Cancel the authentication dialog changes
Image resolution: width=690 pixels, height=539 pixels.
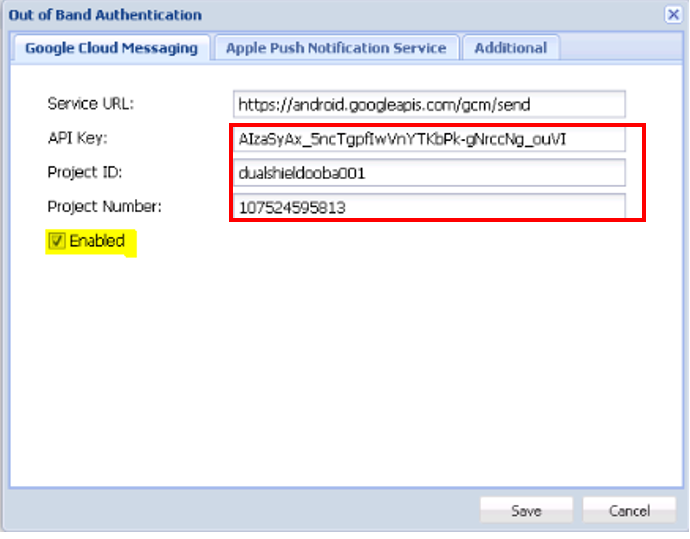pyautogui.click(x=629, y=510)
